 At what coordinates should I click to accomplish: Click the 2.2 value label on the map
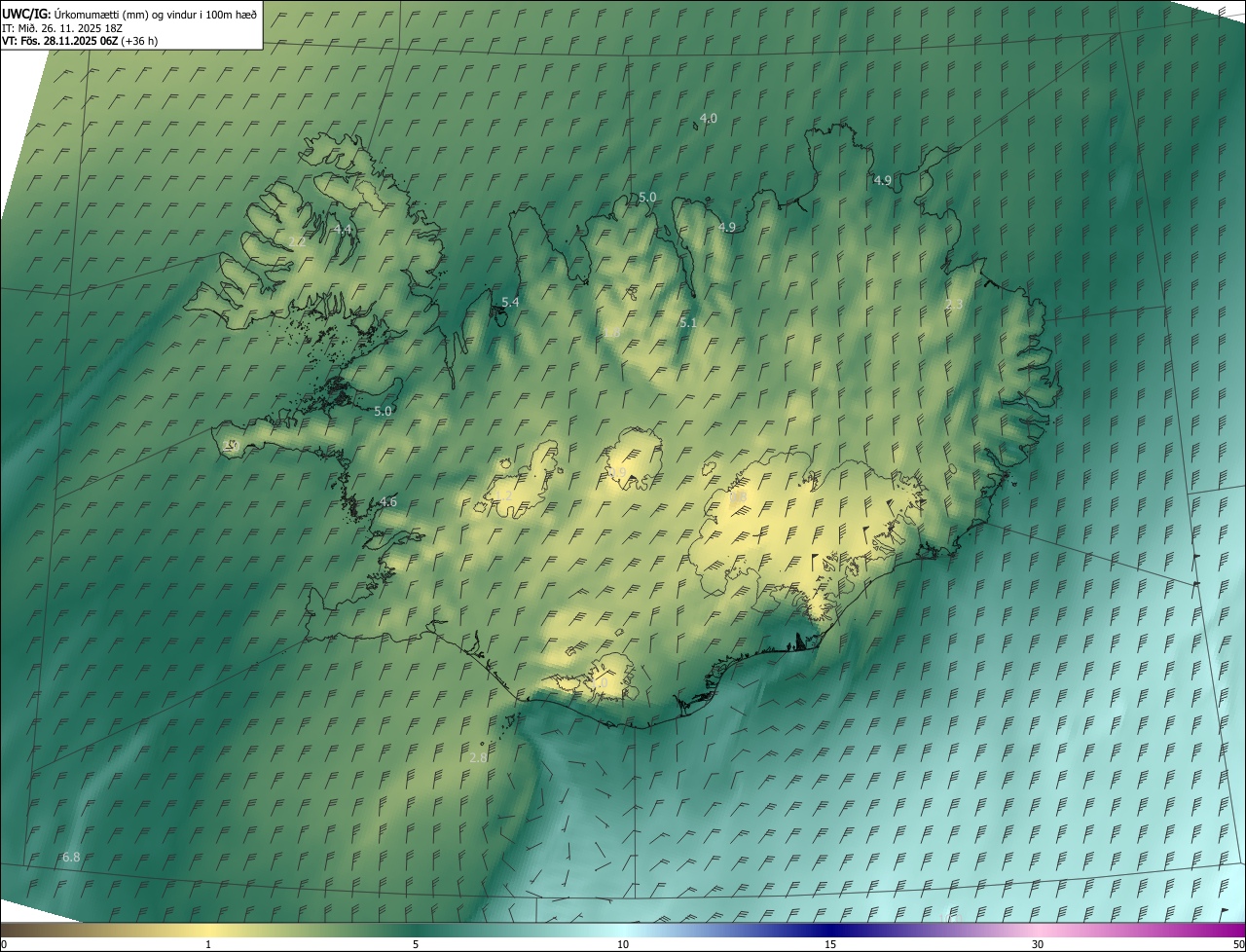[297, 241]
